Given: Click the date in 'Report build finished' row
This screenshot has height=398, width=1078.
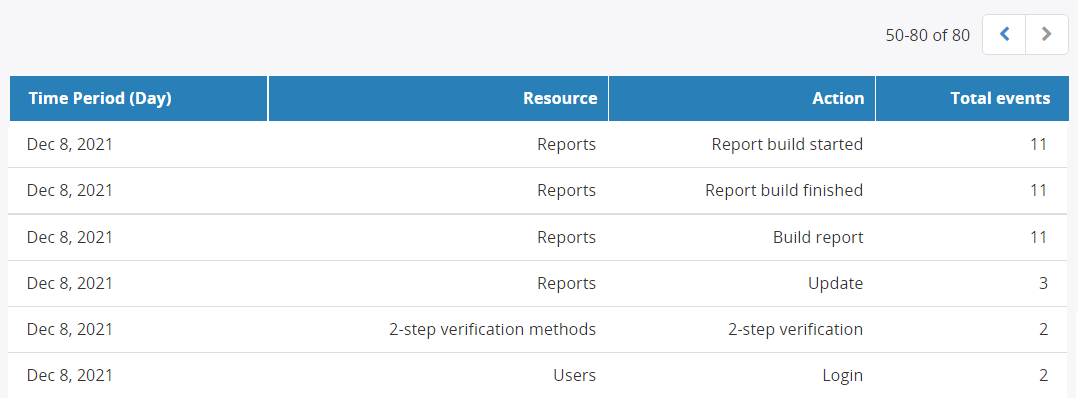Looking at the screenshot, I should click(69, 190).
